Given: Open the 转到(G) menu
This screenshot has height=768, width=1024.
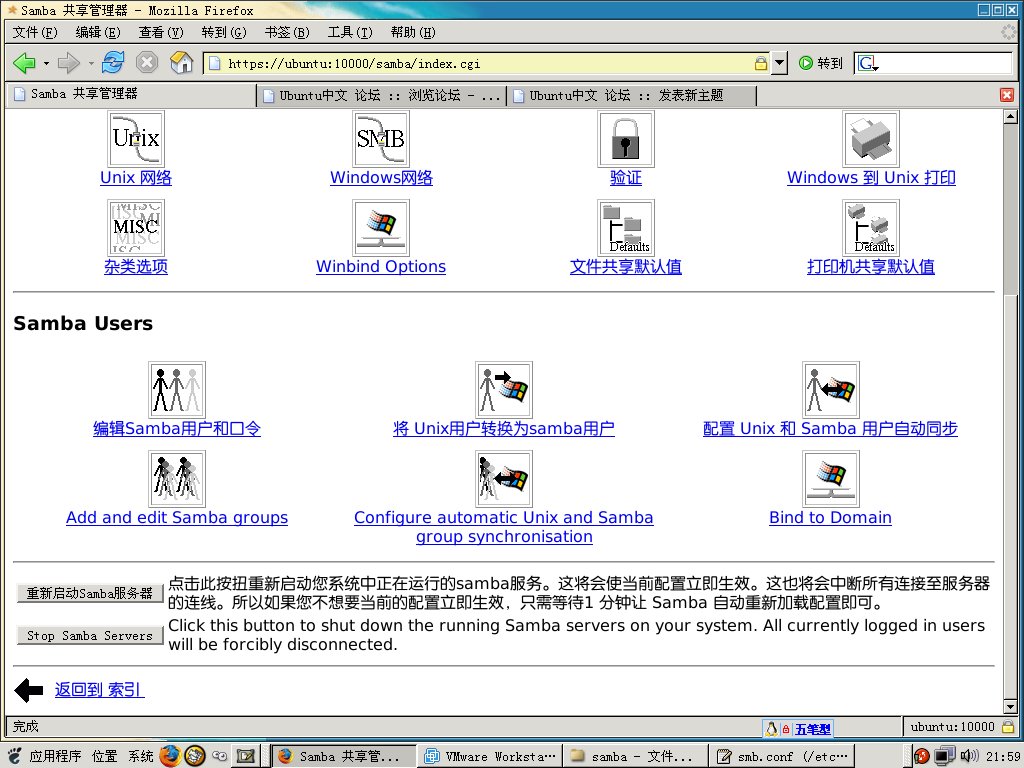Looking at the screenshot, I should pyautogui.click(x=224, y=32).
